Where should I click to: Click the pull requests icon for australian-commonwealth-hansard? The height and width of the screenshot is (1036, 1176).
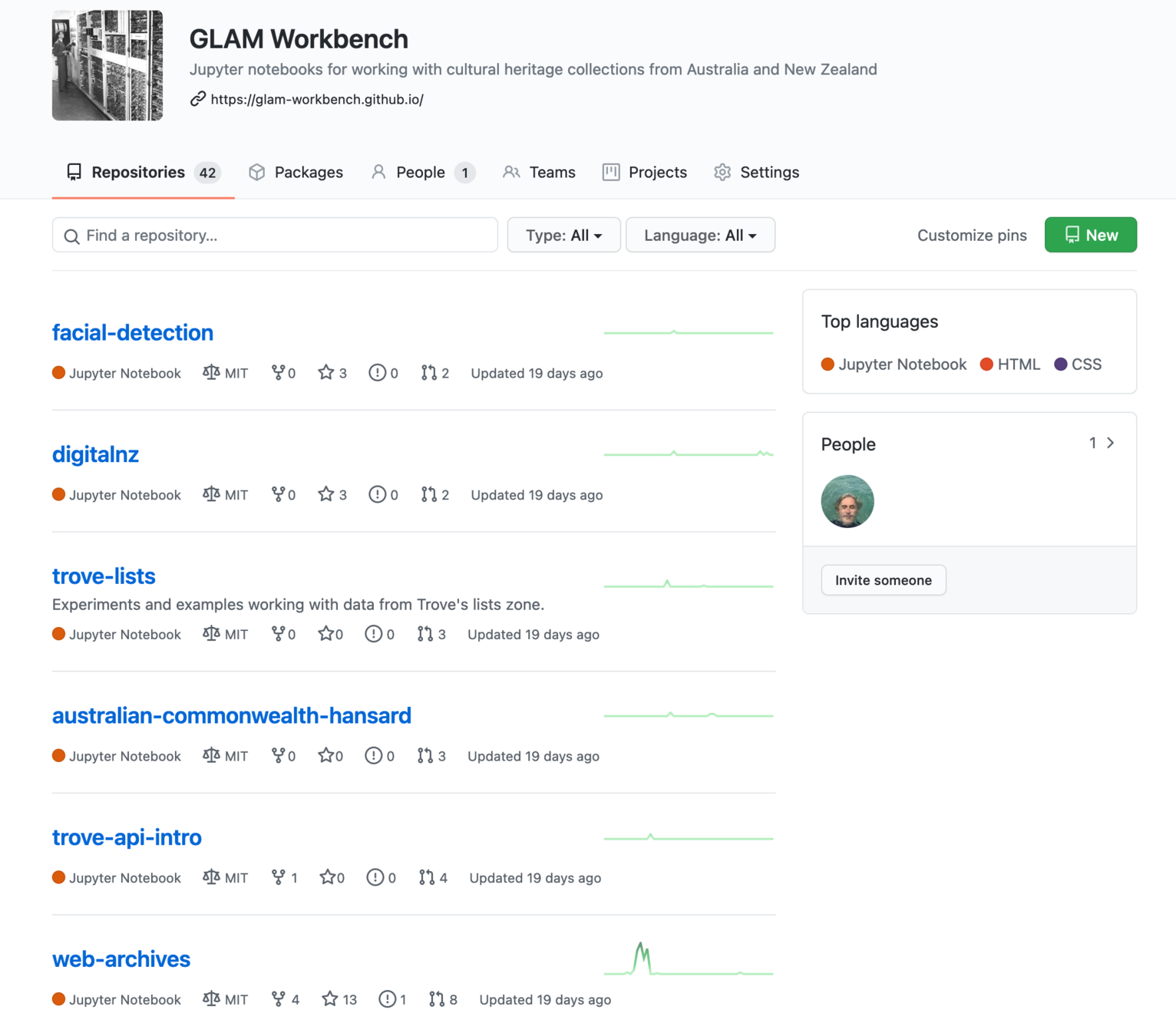click(x=425, y=756)
